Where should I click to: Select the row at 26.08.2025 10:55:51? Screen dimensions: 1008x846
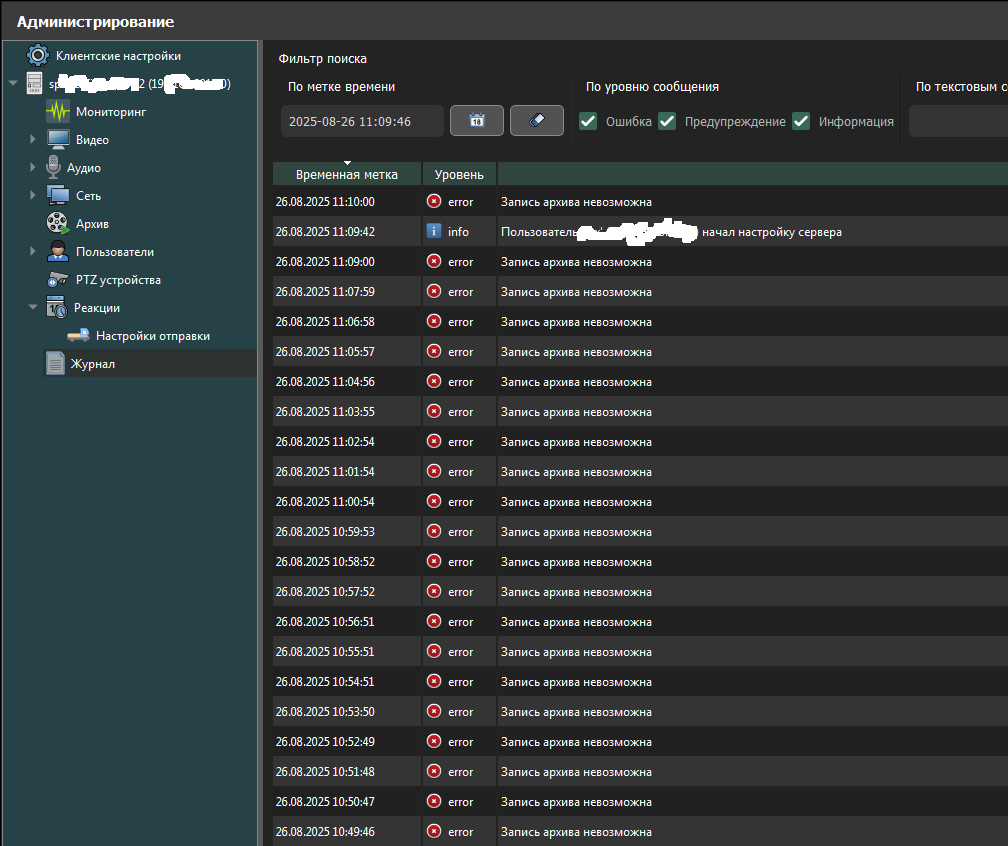point(640,651)
